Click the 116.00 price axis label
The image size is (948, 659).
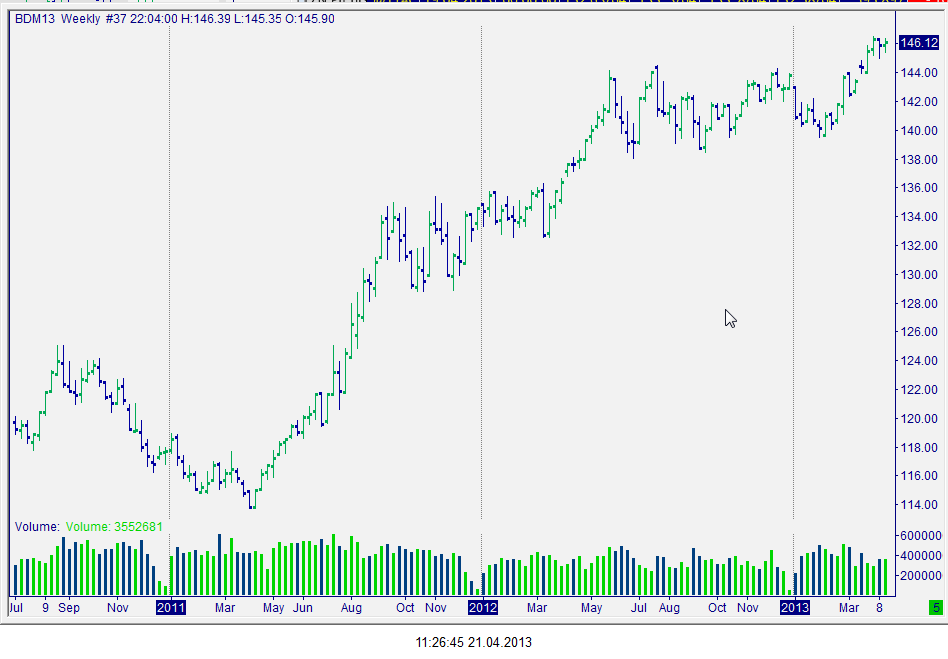tap(919, 476)
